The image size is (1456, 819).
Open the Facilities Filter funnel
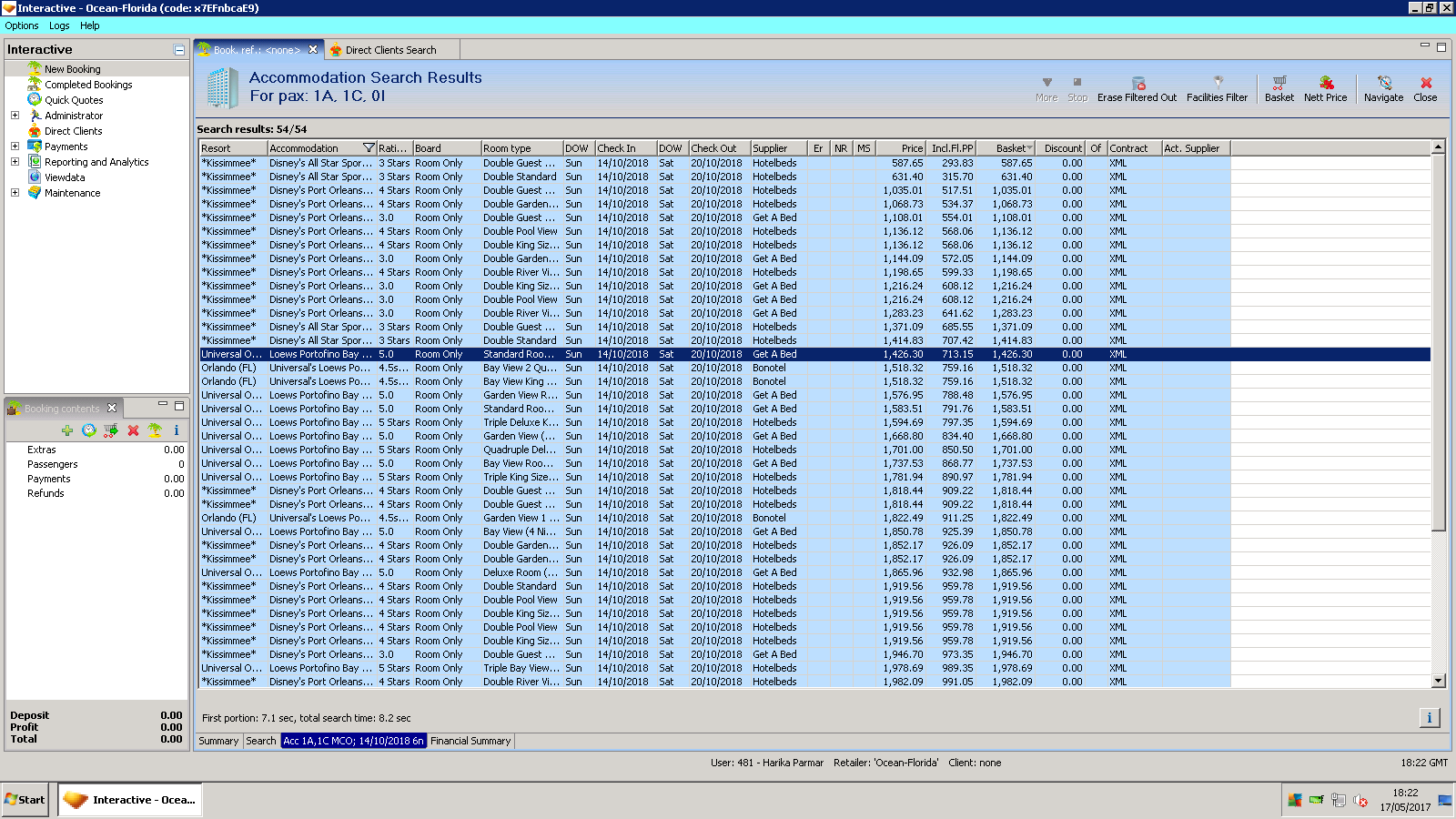(x=1218, y=83)
